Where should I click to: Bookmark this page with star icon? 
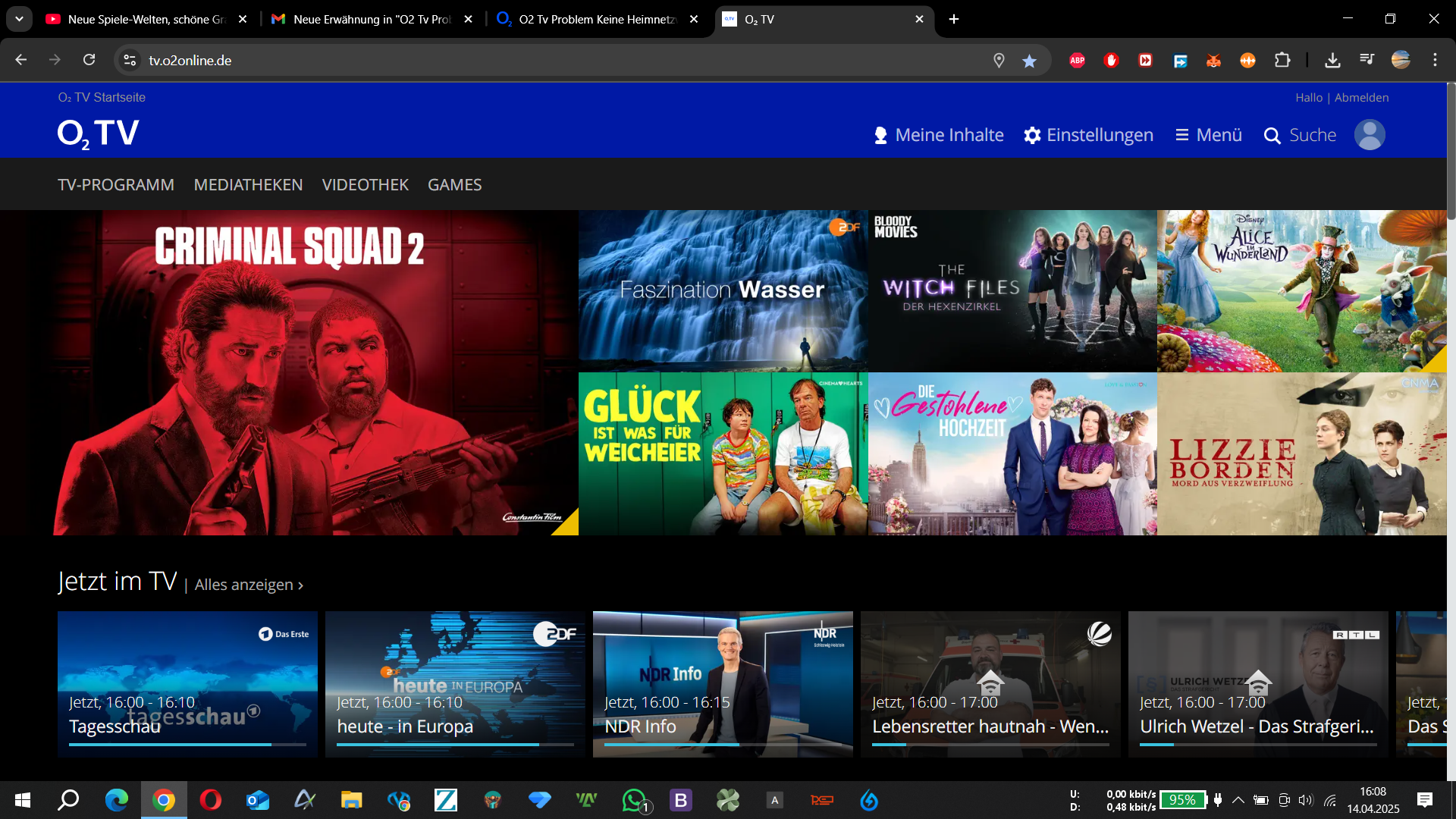1029,61
